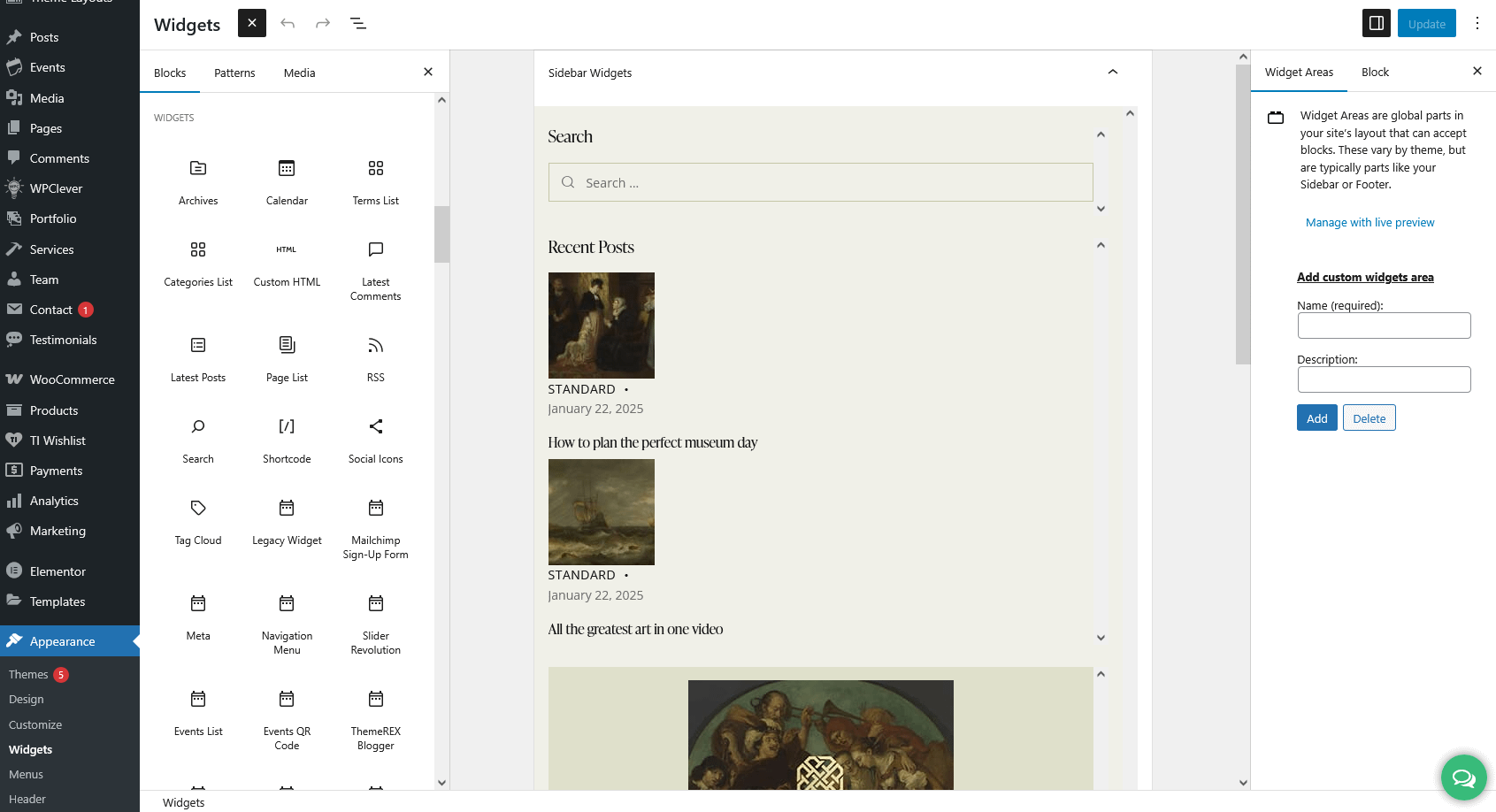This screenshot has height=812, width=1496.
Task: Open post How to plan the perfect museum day
Action: pos(653,442)
